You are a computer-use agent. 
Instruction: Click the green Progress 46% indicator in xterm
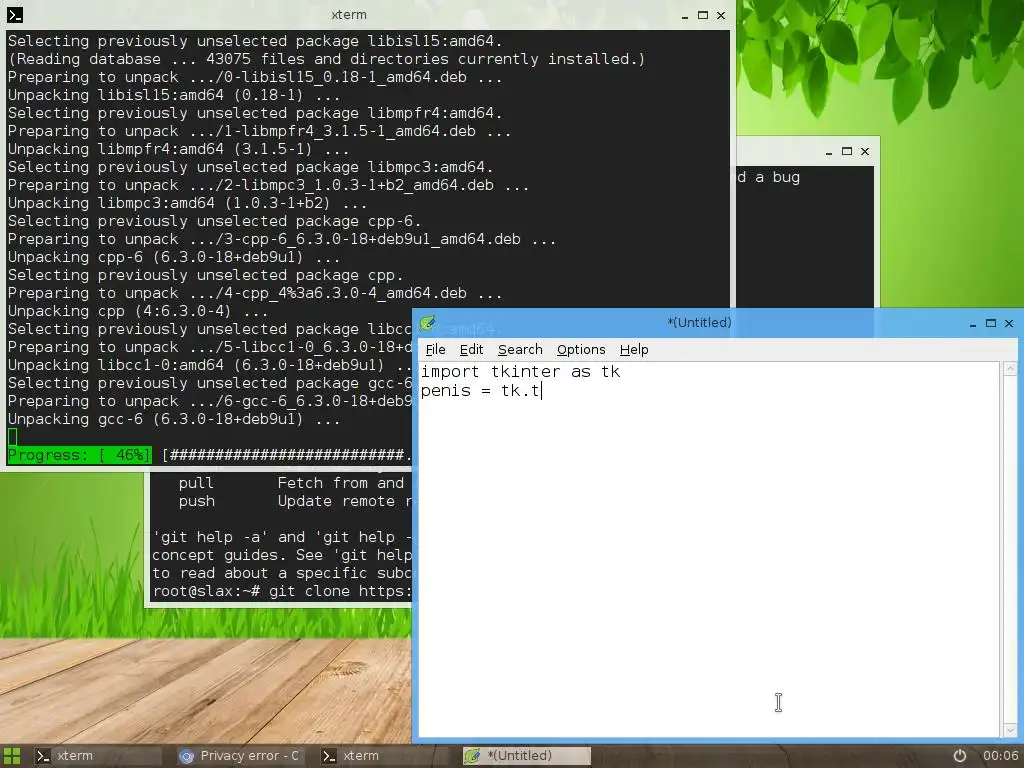[79, 455]
